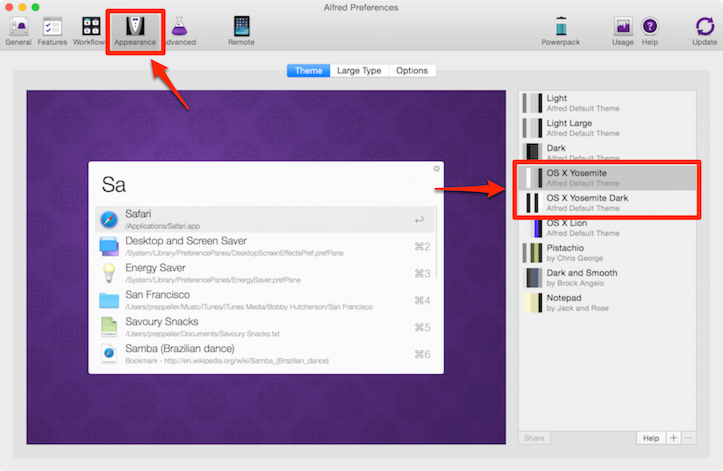The height and width of the screenshot is (471, 723).
Task: Remove the theme with minus button
Action: (687, 438)
